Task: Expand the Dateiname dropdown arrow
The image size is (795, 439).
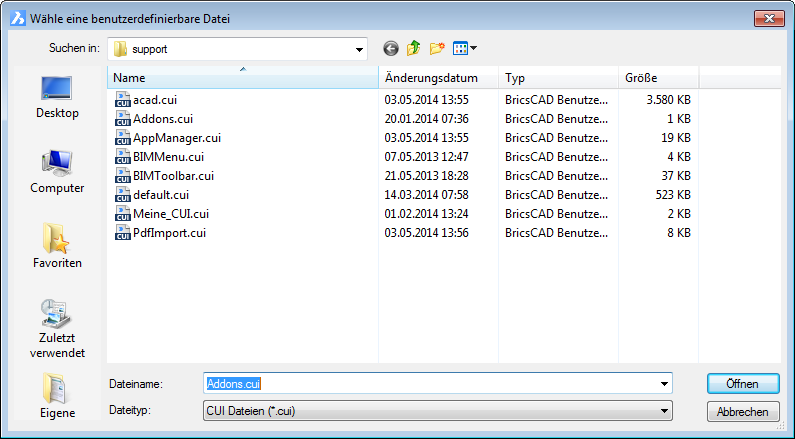Action: coord(664,383)
